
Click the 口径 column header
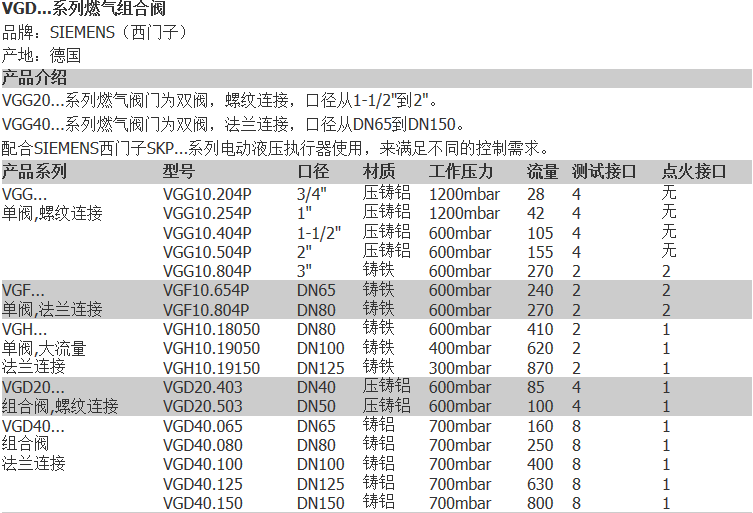(313, 171)
